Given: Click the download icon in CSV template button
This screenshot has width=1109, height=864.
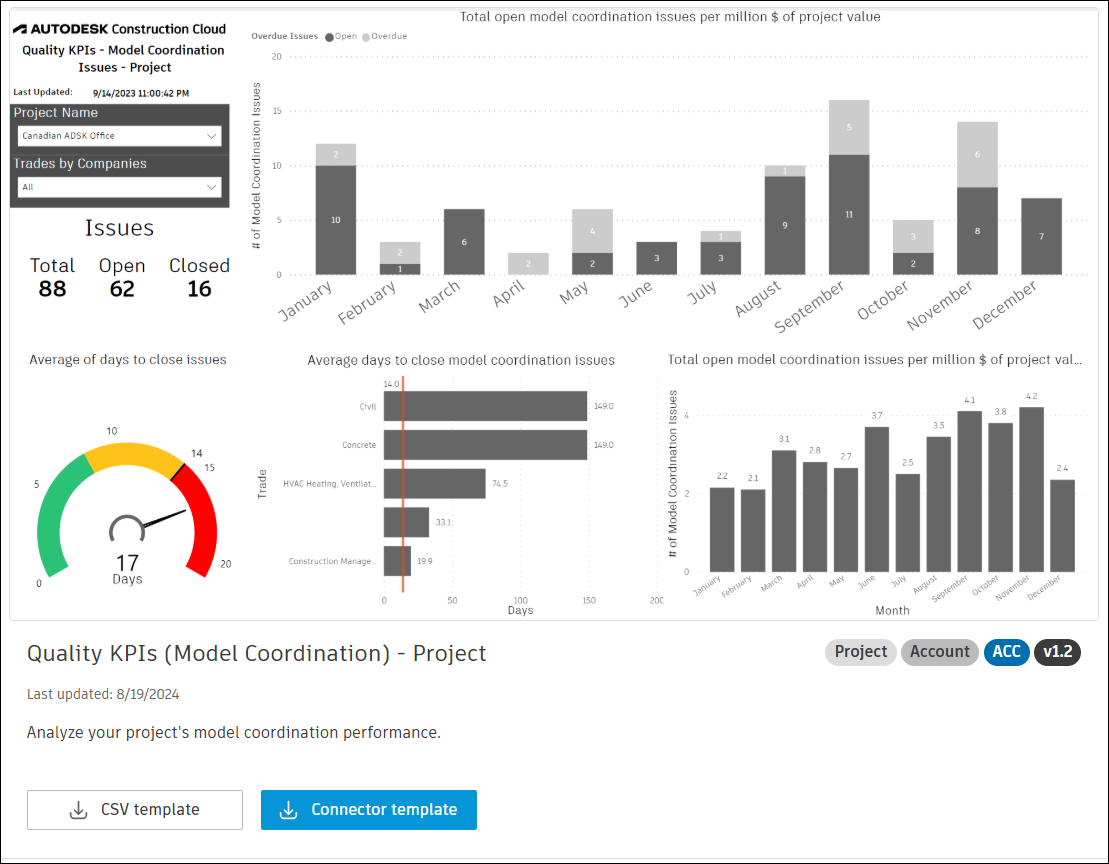Looking at the screenshot, I should tap(79, 810).
